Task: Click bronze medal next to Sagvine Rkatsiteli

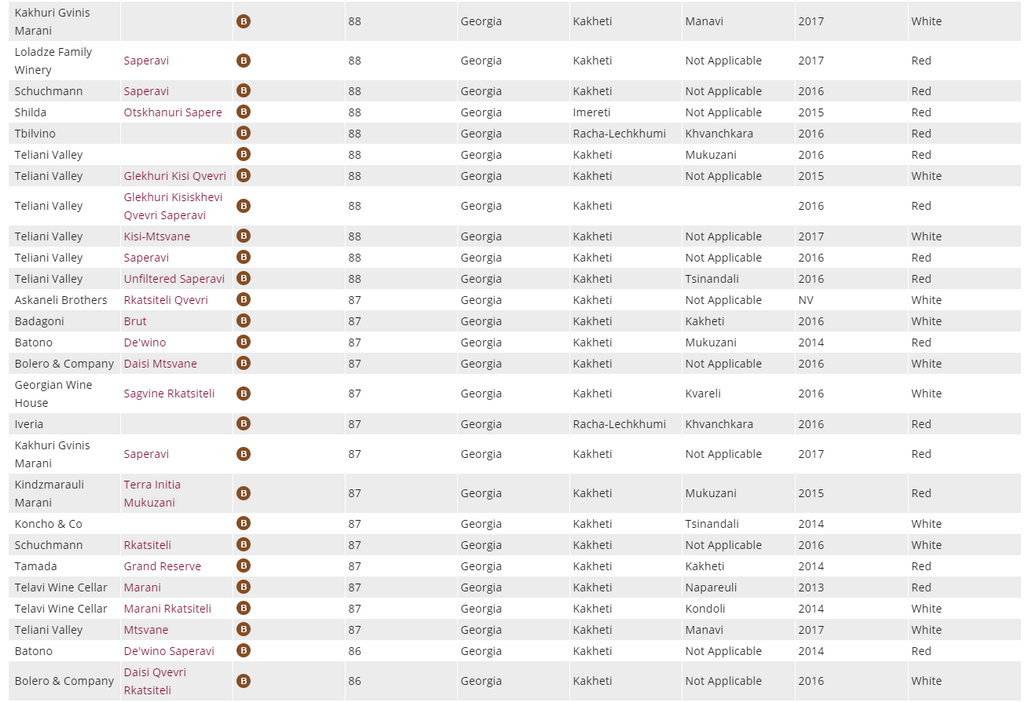Action: [x=243, y=394]
